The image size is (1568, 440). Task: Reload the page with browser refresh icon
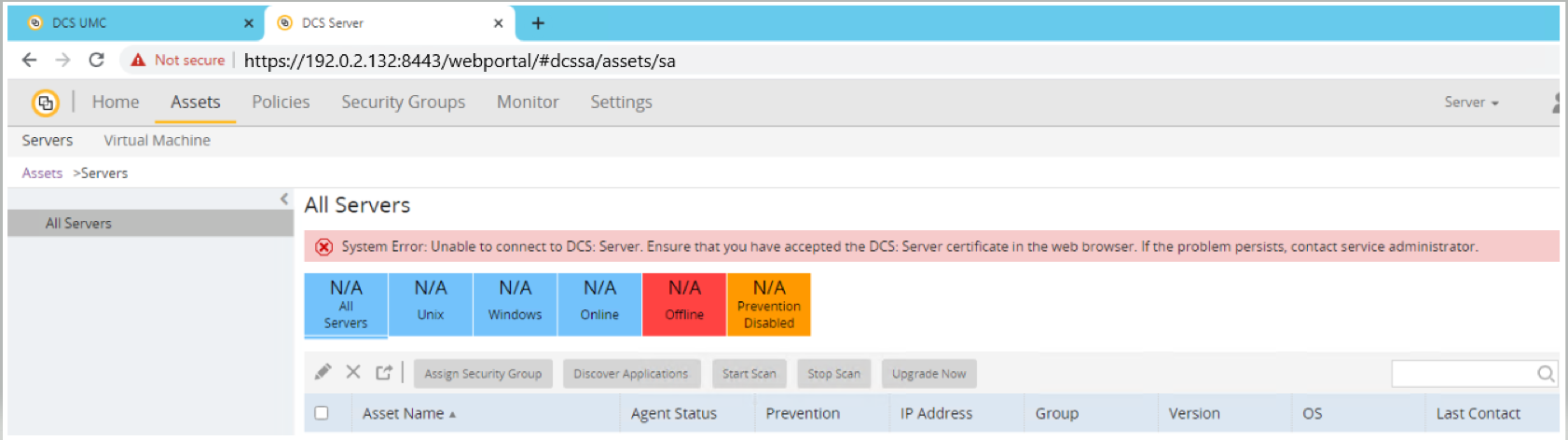coord(96,60)
